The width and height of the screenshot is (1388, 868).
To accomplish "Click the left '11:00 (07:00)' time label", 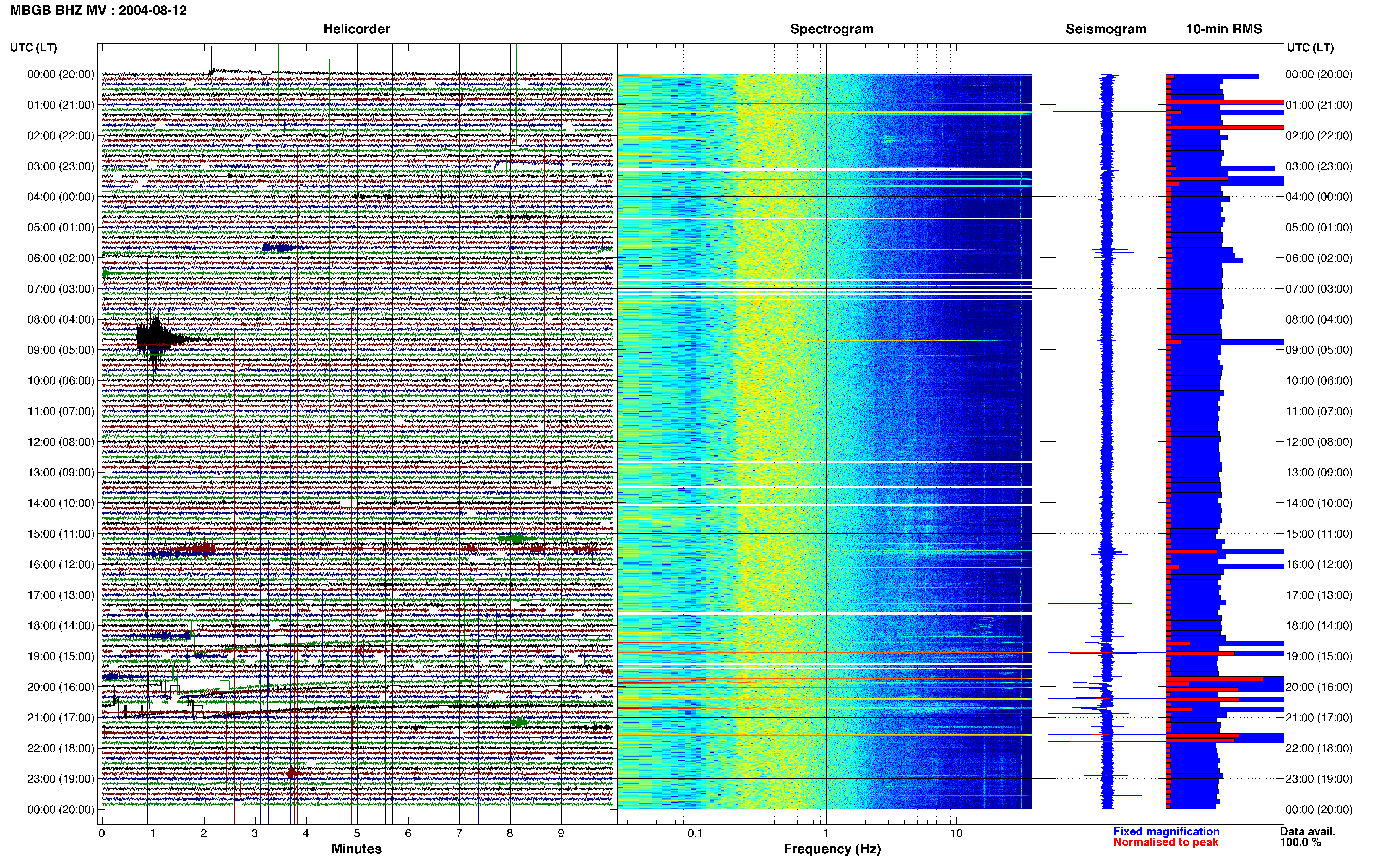I will pos(61,411).
